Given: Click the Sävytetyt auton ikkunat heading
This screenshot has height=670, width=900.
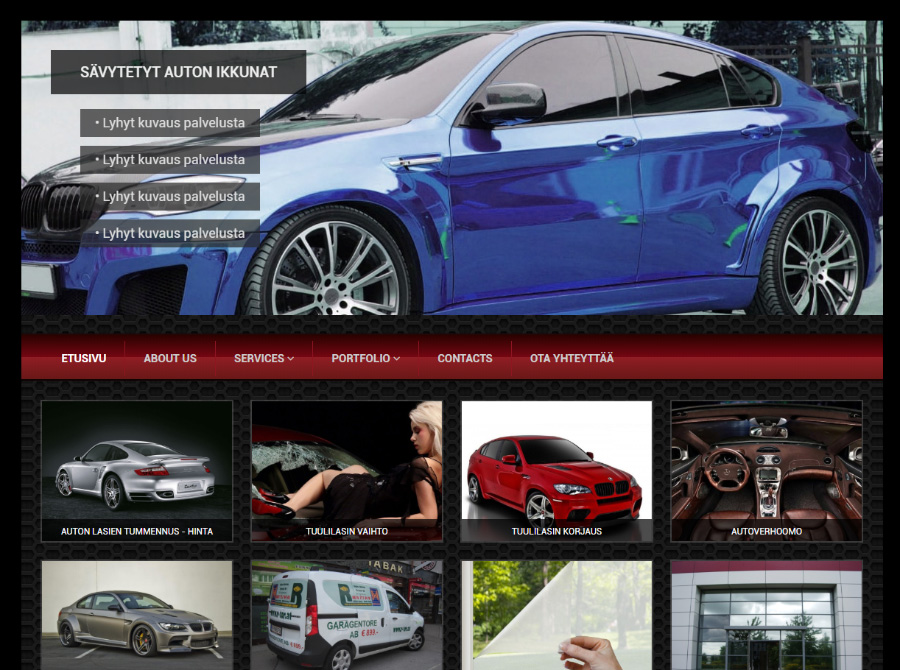Looking at the screenshot, I should coord(179,72).
